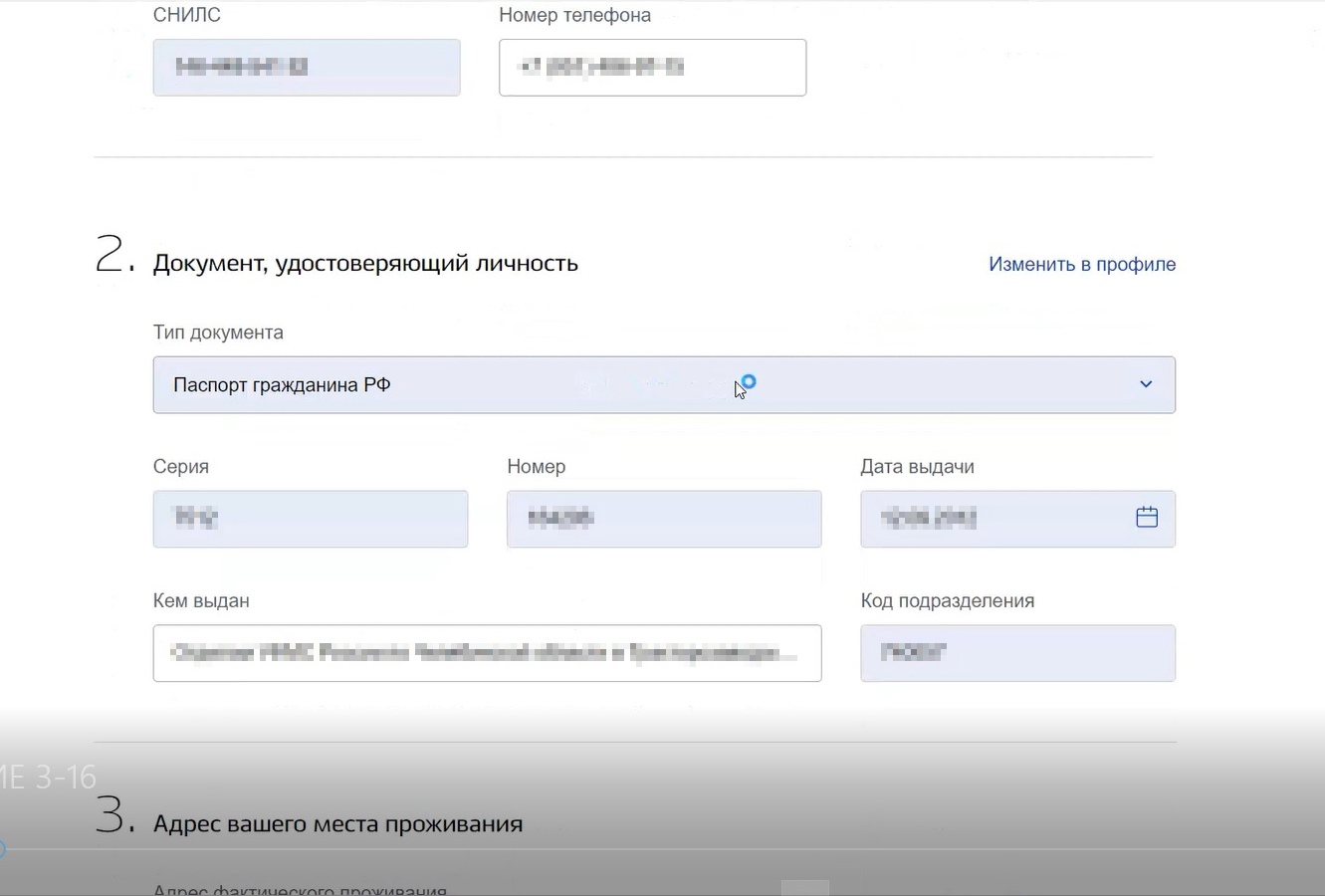Select the Код подразделения field
The width and height of the screenshot is (1325, 896).
(x=1017, y=653)
